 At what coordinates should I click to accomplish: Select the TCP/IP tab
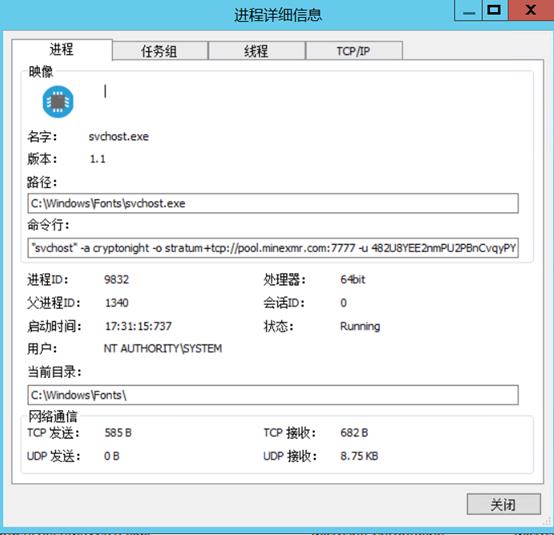[x=354, y=51]
